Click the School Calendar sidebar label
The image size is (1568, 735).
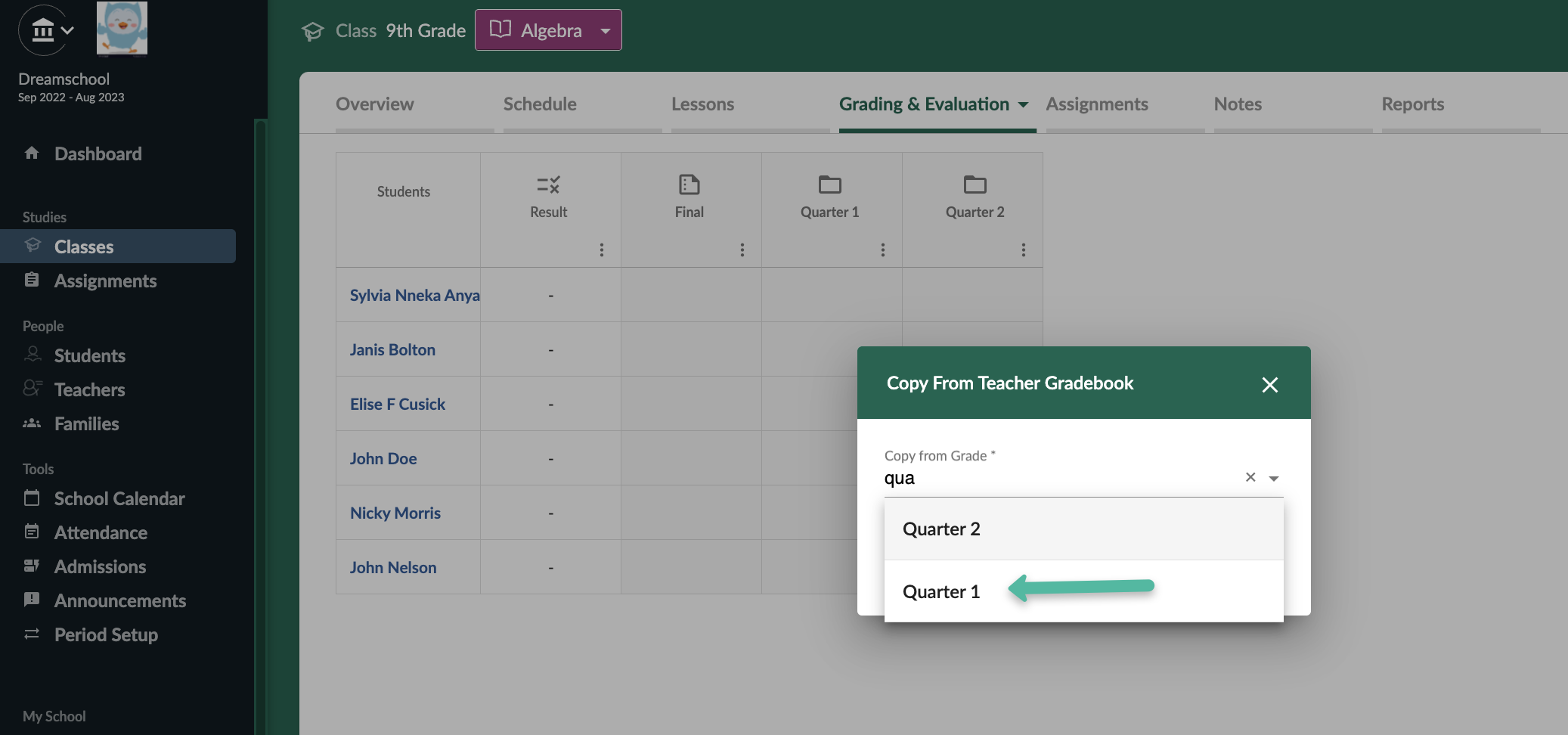pos(119,498)
